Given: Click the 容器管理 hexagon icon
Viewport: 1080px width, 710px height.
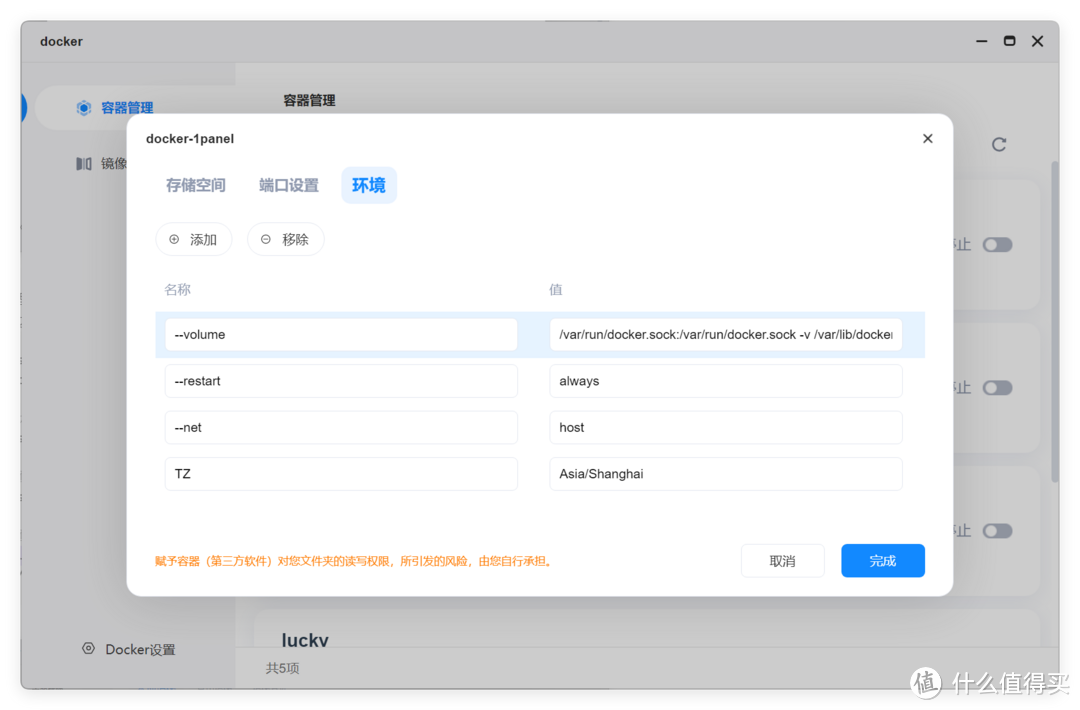Looking at the screenshot, I should (x=83, y=108).
